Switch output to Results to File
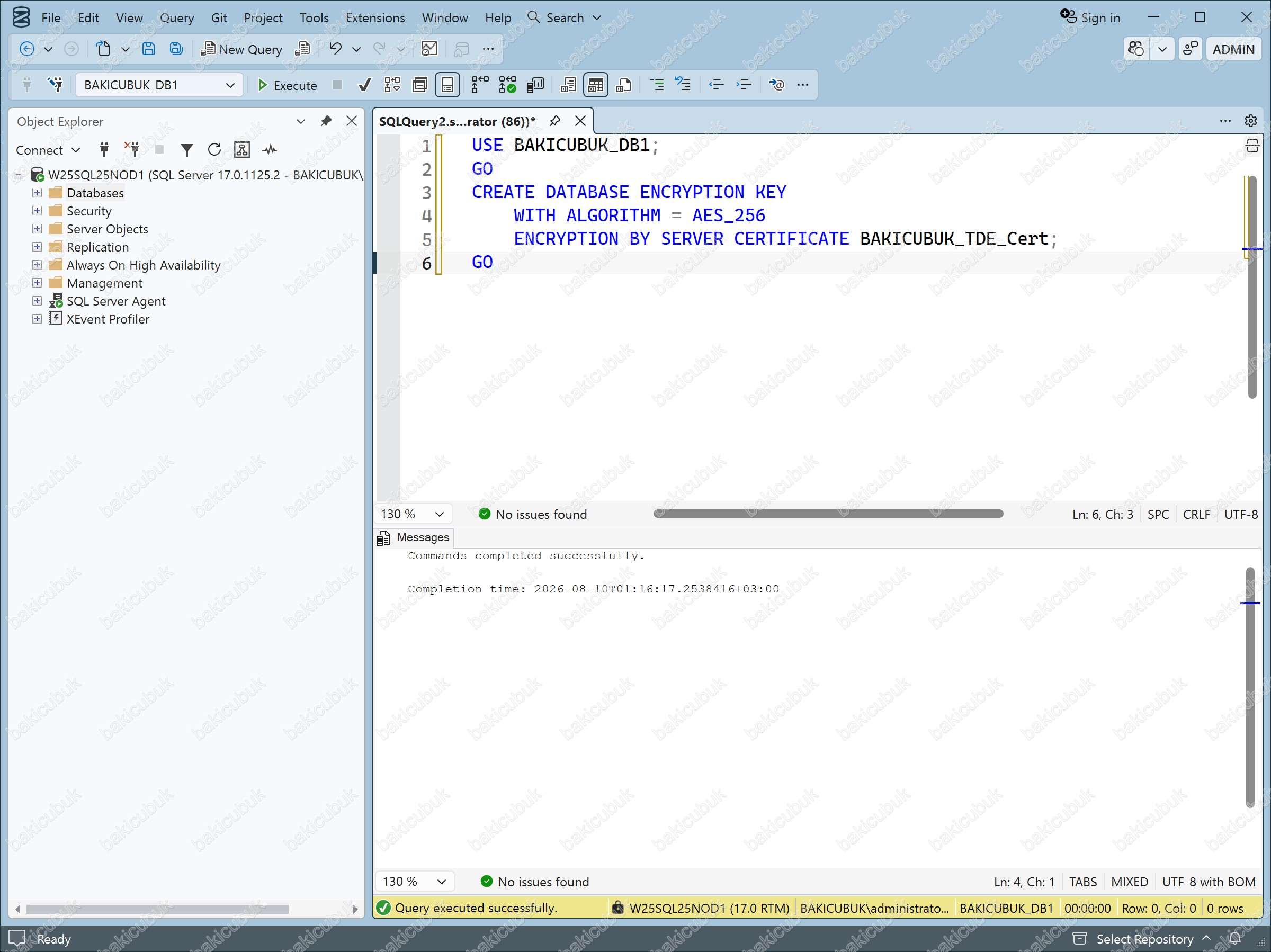The image size is (1271, 952). (623, 85)
